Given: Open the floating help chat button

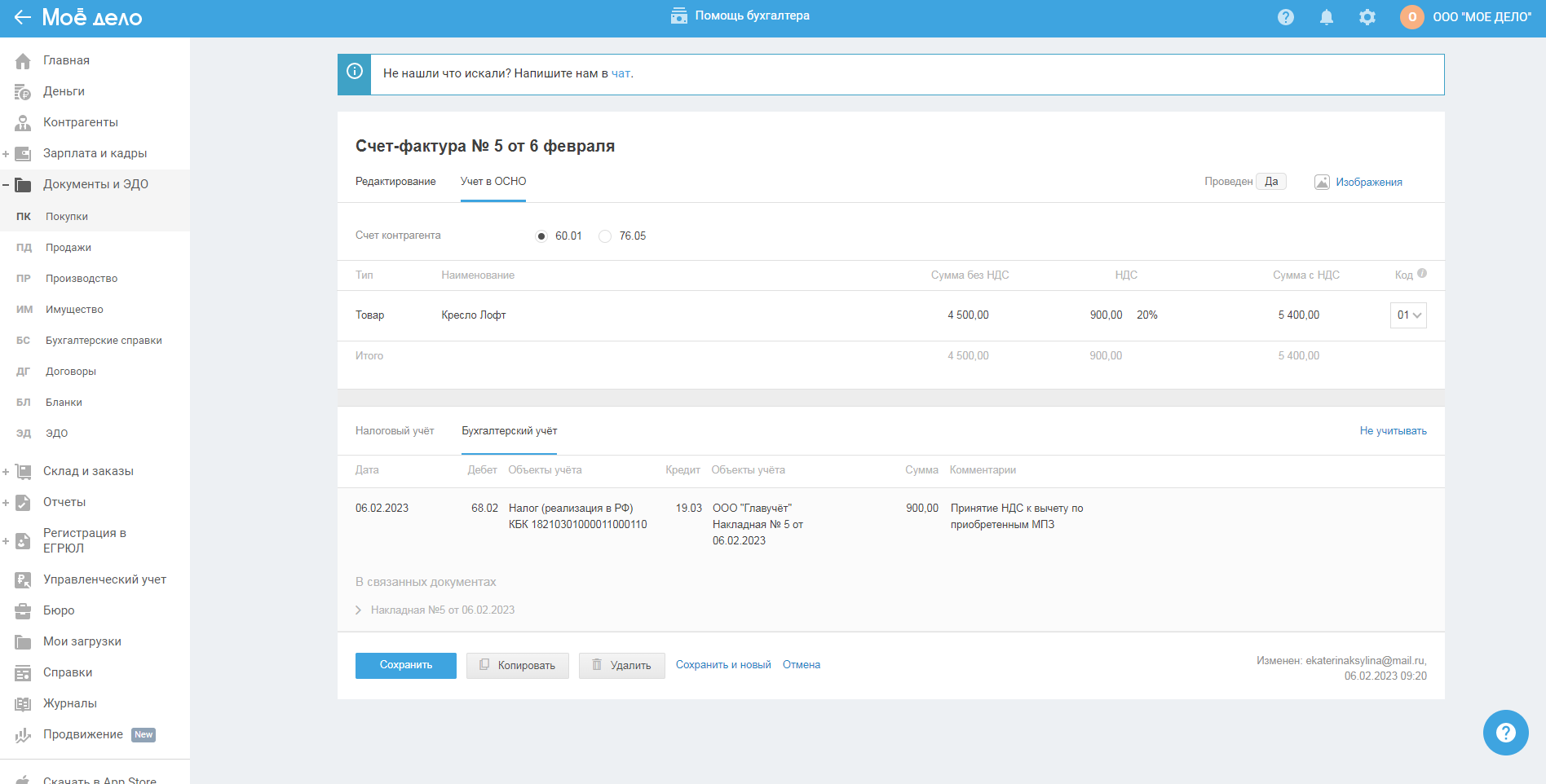Looking at the screenshot, I should [1505, 733].
